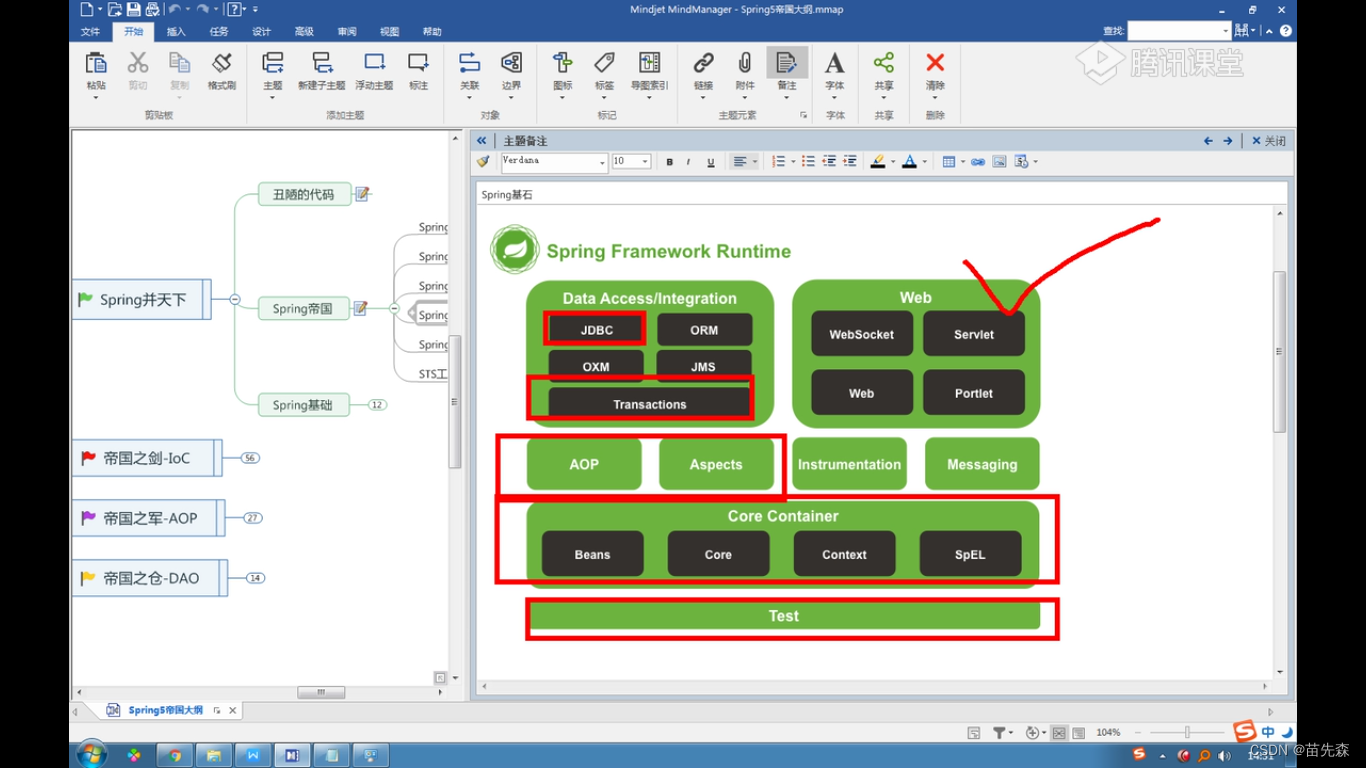
Task: Toggle bold in the notes toolbar
Action: pos(670,162)
